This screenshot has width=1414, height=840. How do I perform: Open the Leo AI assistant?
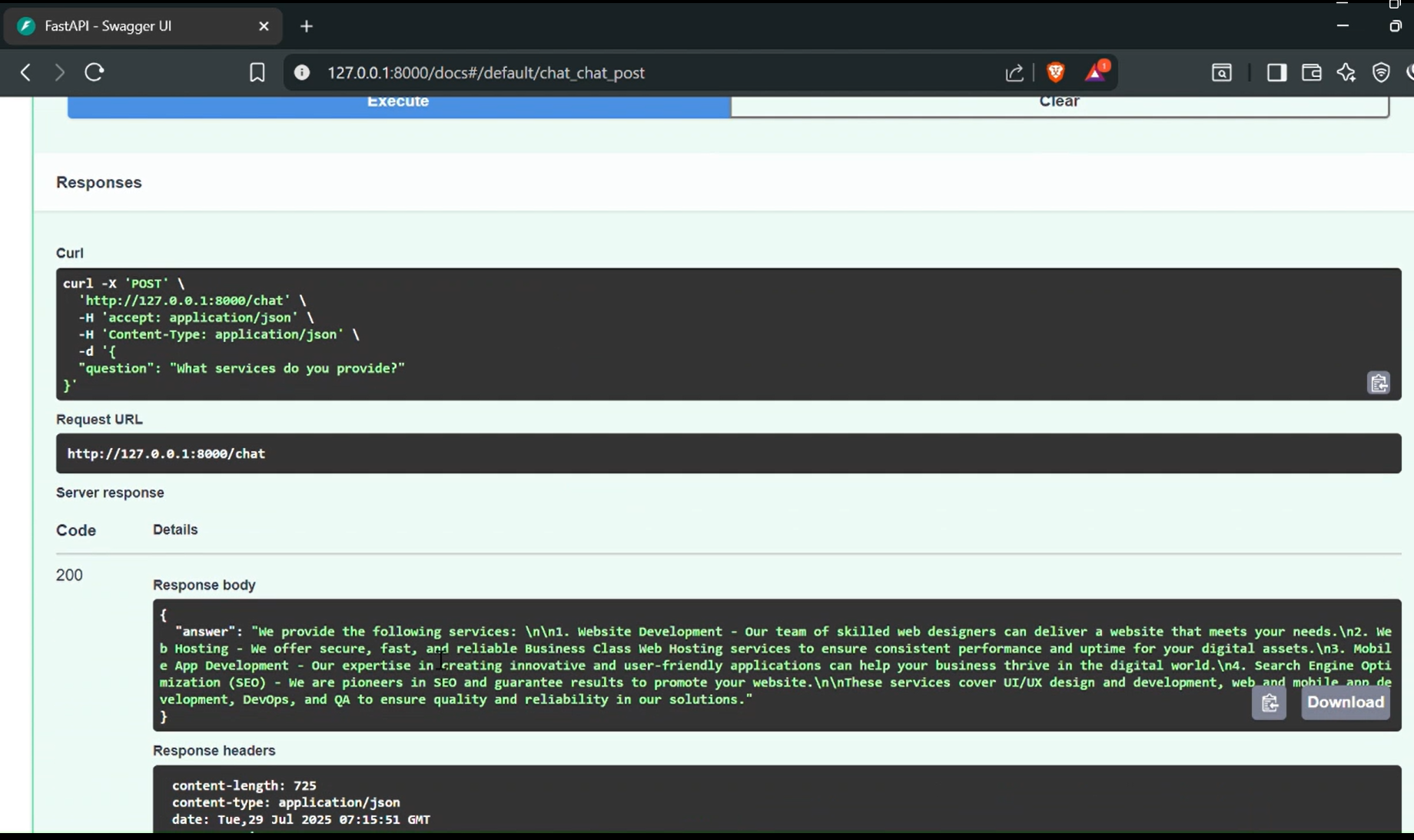[x=1346, y=72]
